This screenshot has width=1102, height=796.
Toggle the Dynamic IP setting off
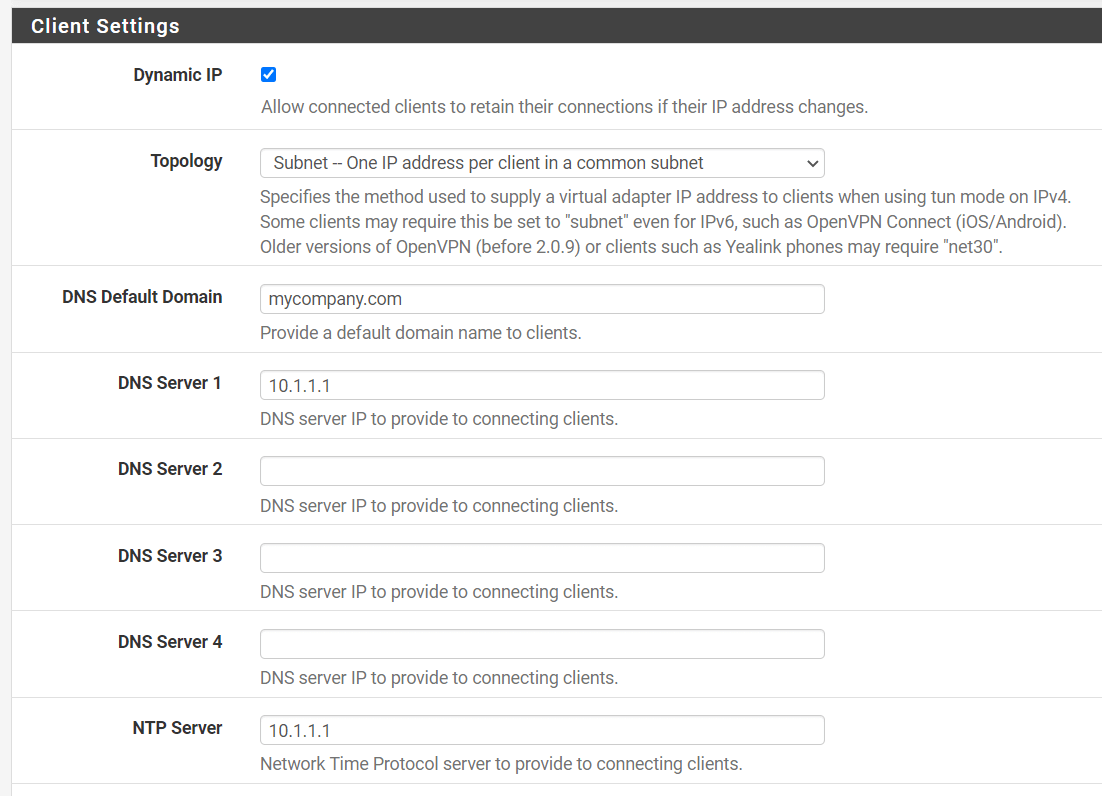coord(268,74)
